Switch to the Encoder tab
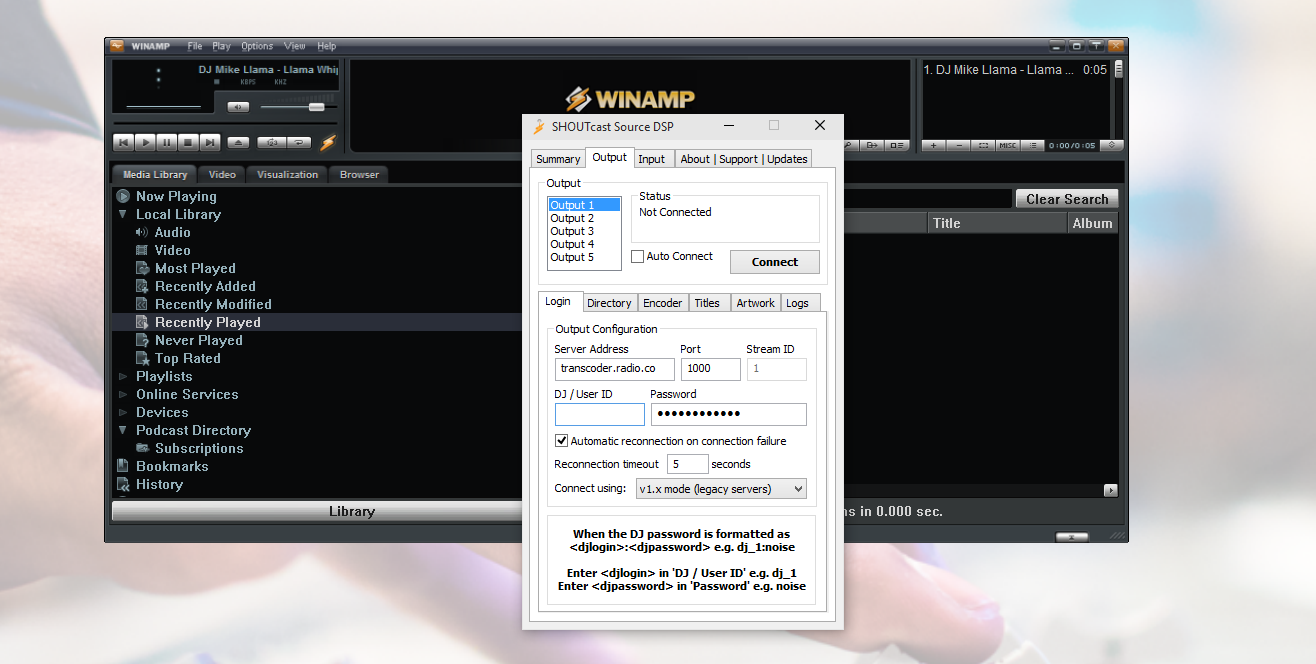 tap(662, 303)
